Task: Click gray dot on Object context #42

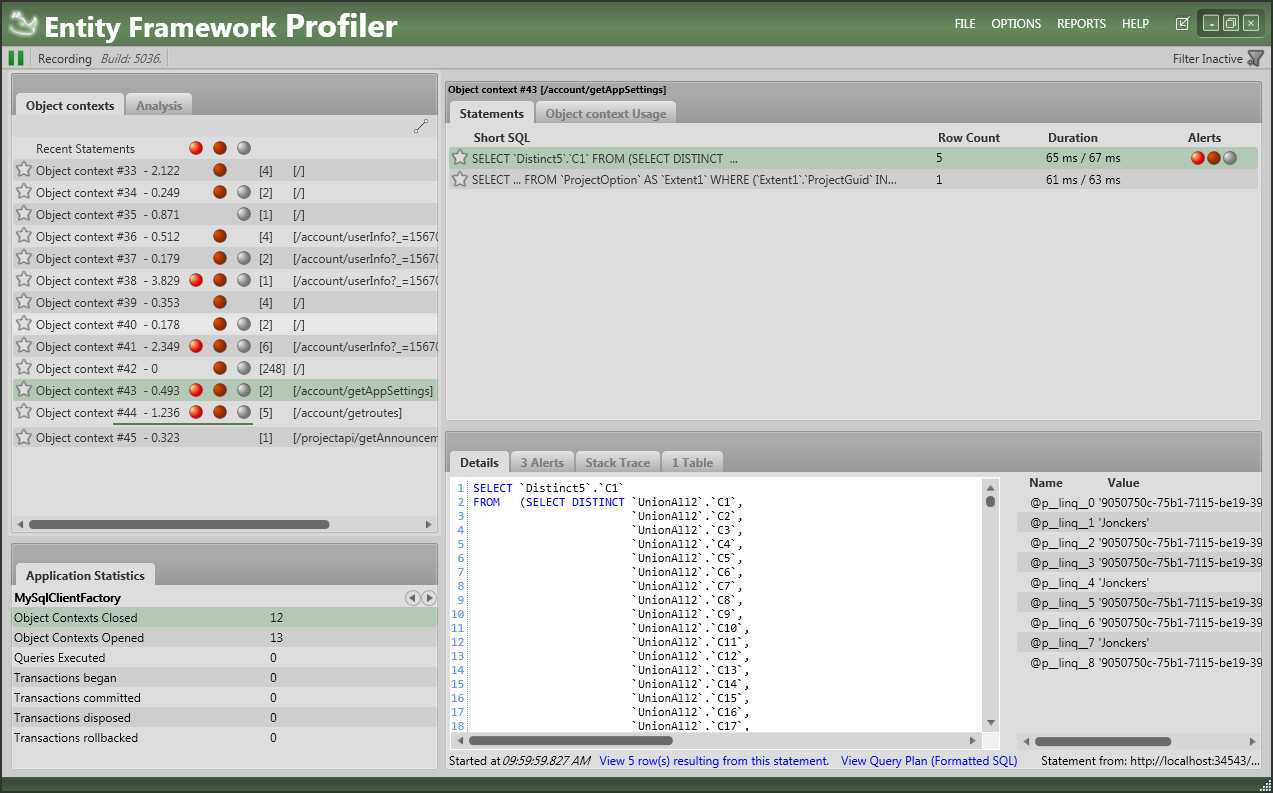Action: pyautogui.click(x=244, y=368)
